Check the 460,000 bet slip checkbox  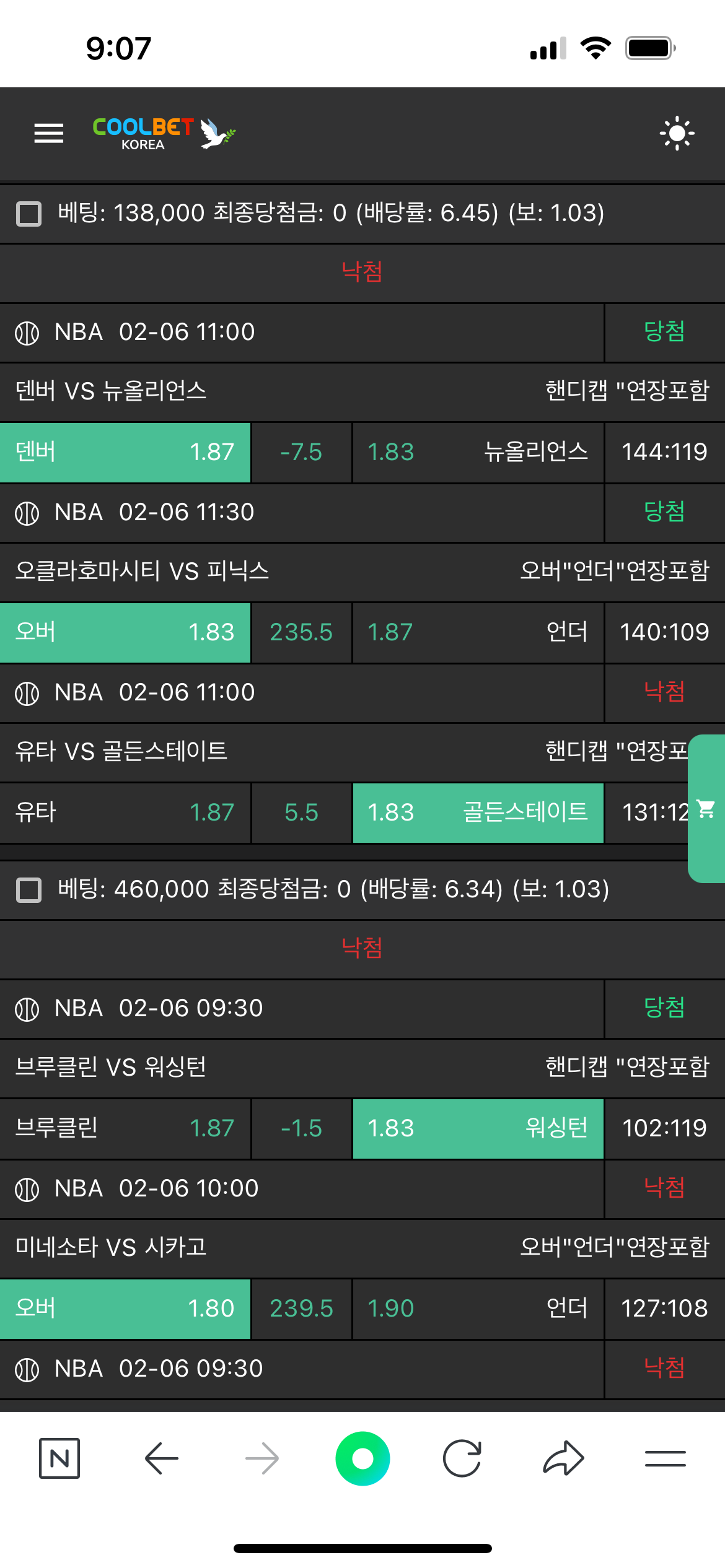29,890
